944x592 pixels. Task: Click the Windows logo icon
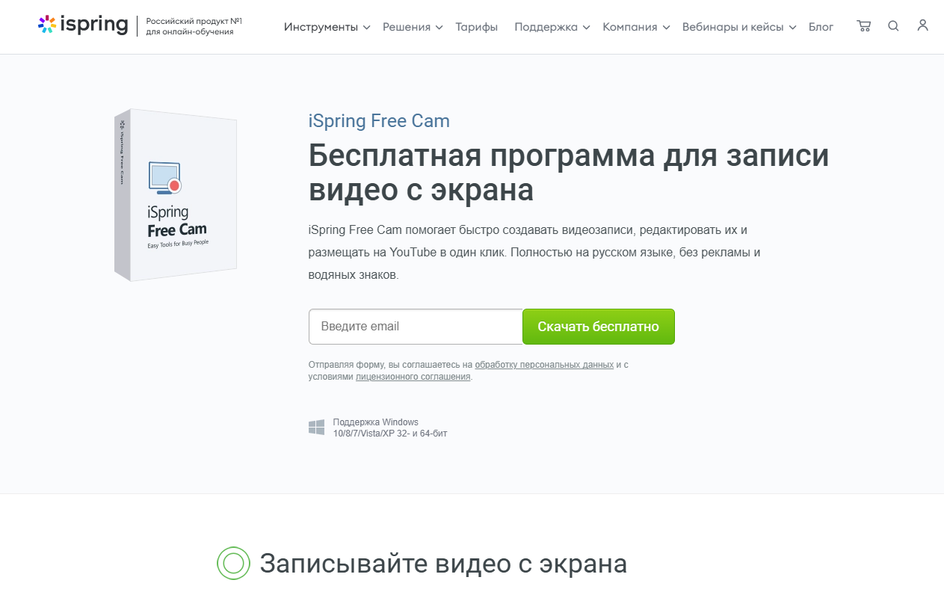pyautogui.click(x=317, y=427)
